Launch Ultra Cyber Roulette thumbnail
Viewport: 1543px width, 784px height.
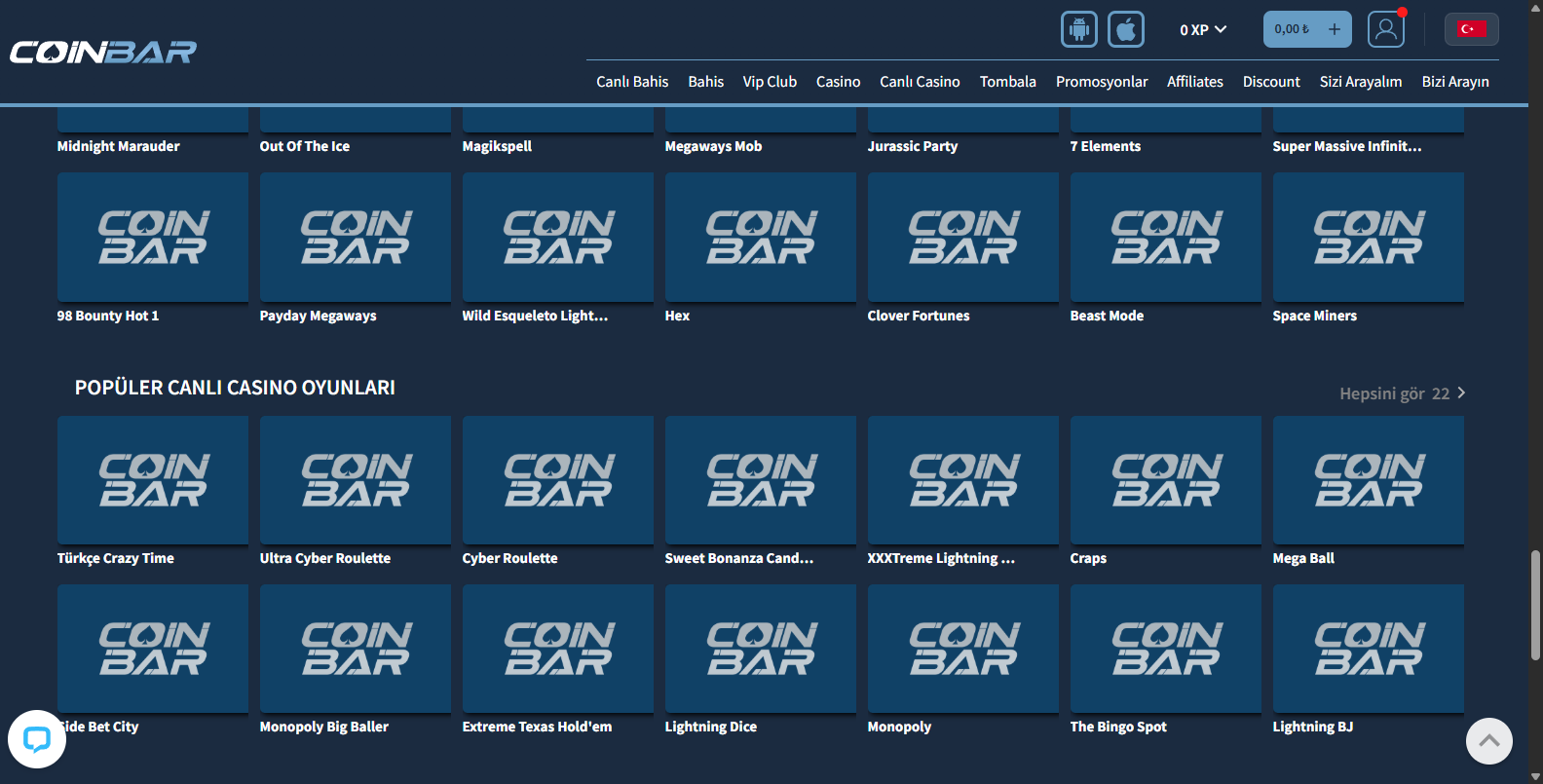coord(356,480)
